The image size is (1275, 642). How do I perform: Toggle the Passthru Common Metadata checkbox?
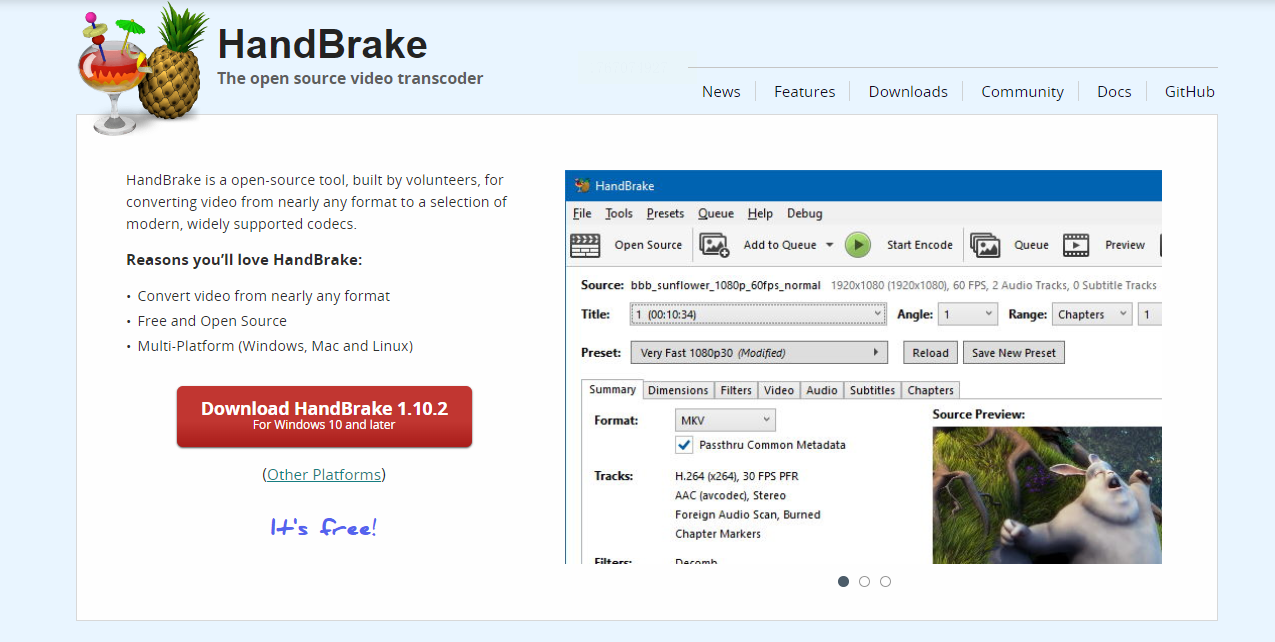coord(685,445)
